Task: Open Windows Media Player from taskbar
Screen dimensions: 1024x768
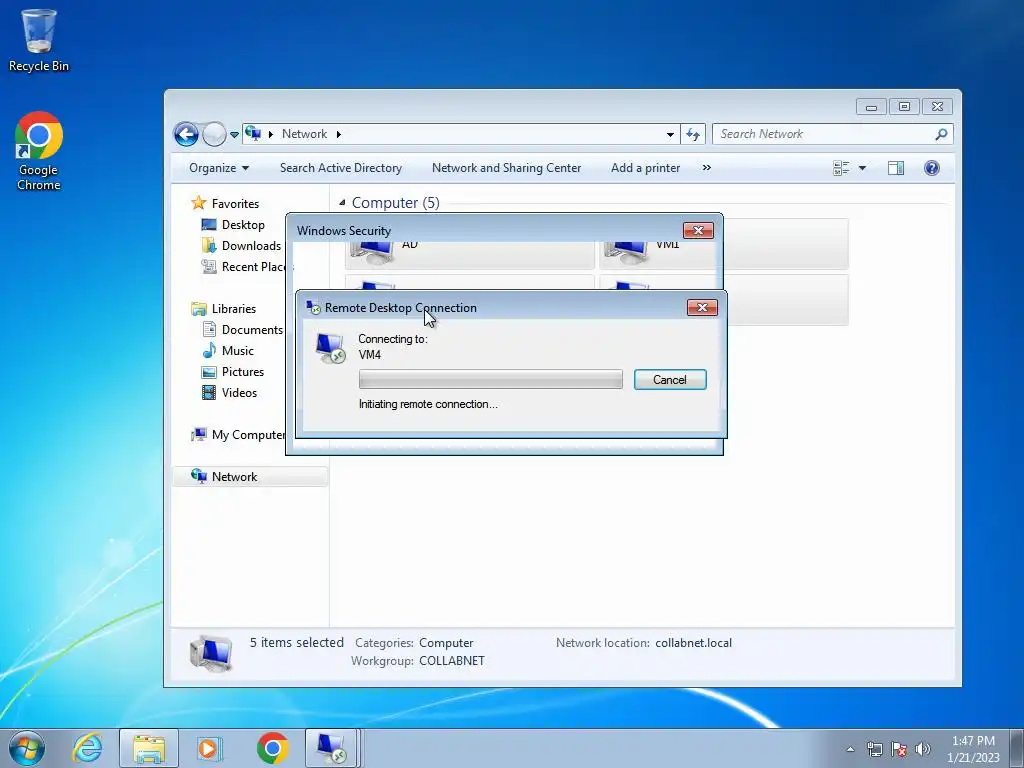Action: click(x=209, y=748)
